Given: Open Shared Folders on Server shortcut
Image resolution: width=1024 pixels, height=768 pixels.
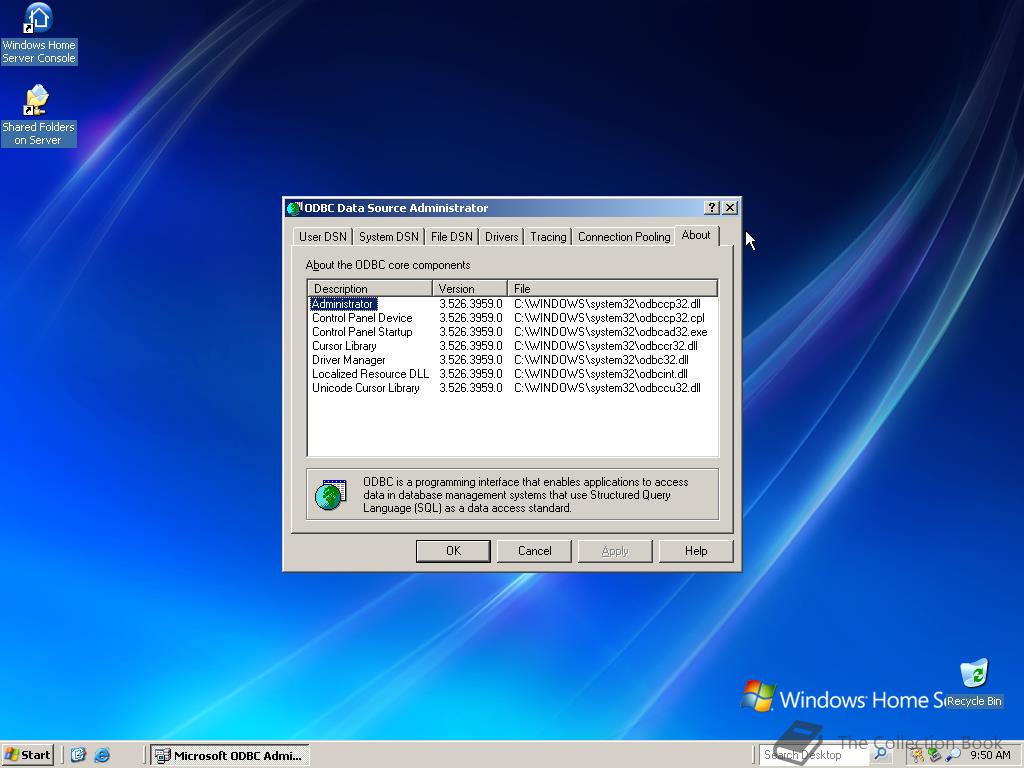Looking at the screenshot, I should (x=39, y=115).
